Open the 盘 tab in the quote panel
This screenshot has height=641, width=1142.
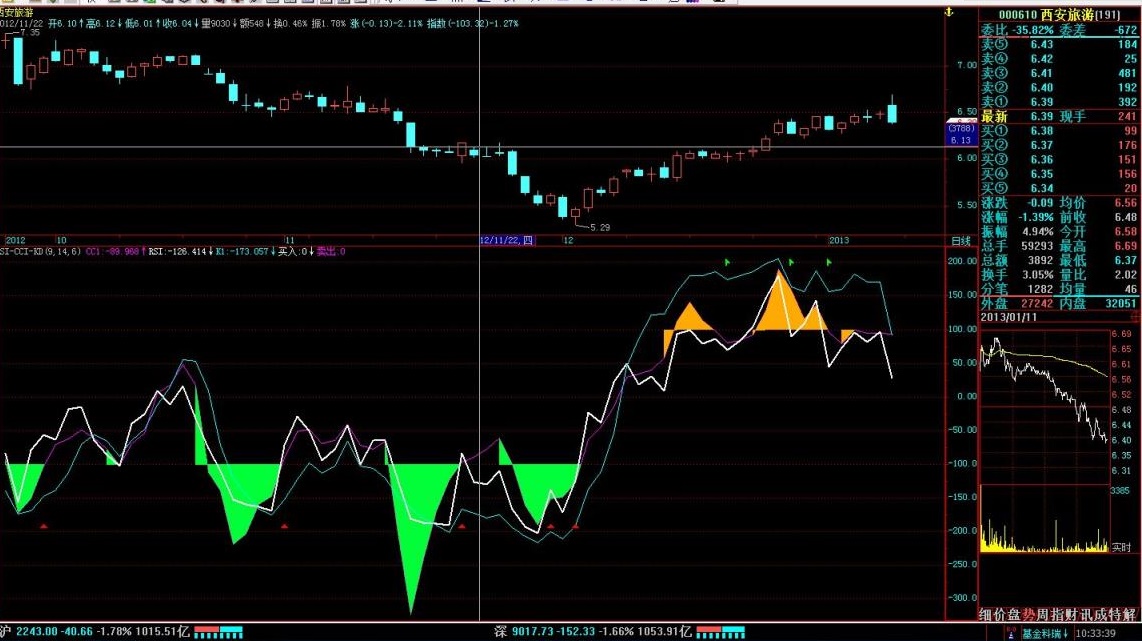[1014, 615]
